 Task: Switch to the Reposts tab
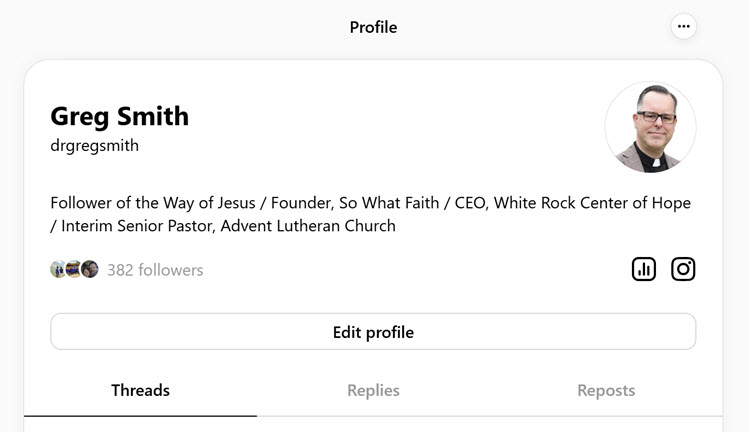[x=606, y=390]
